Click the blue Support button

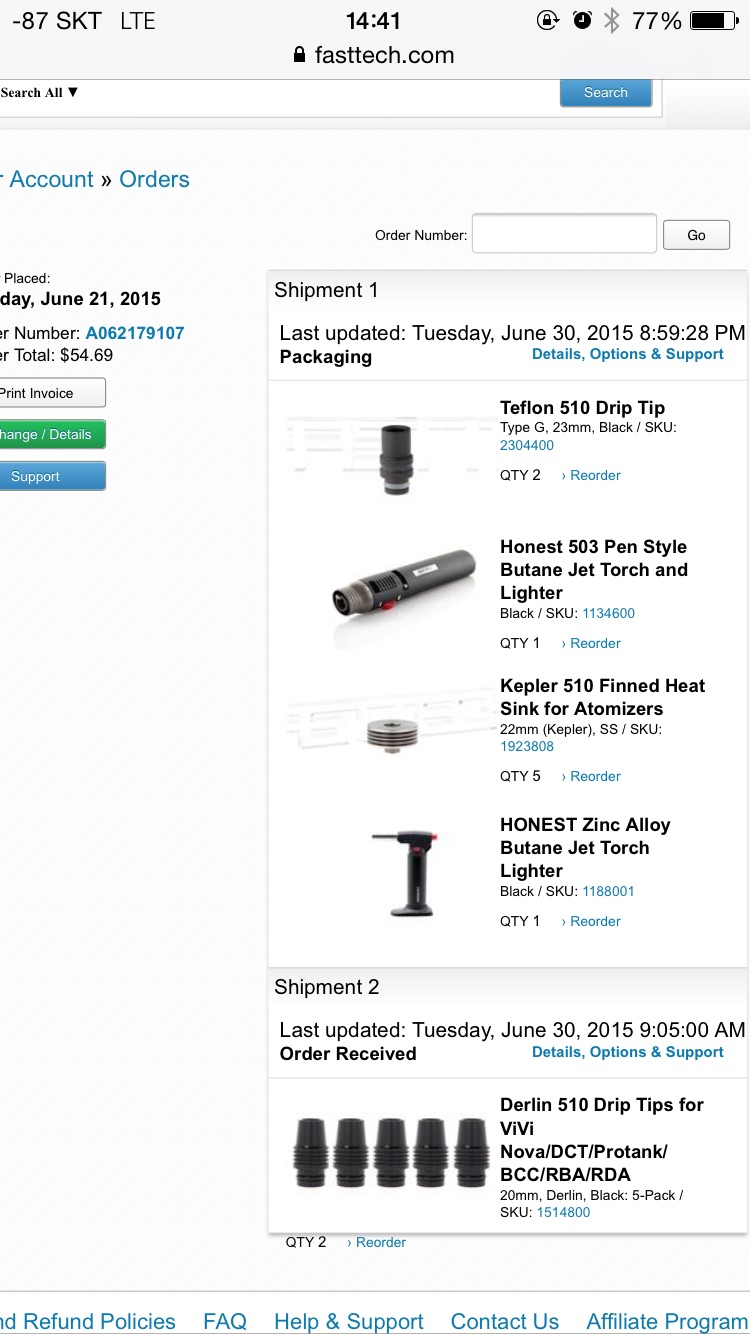50,477
